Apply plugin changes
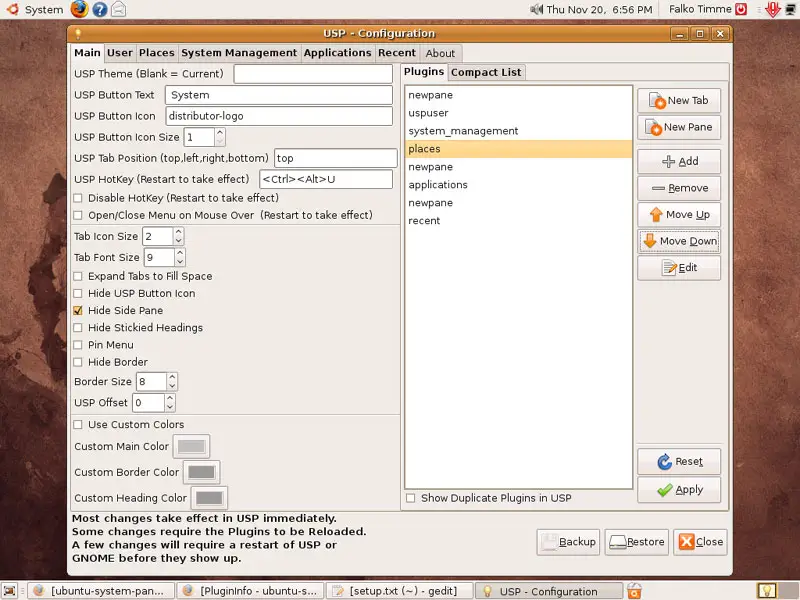 [679, 490]
